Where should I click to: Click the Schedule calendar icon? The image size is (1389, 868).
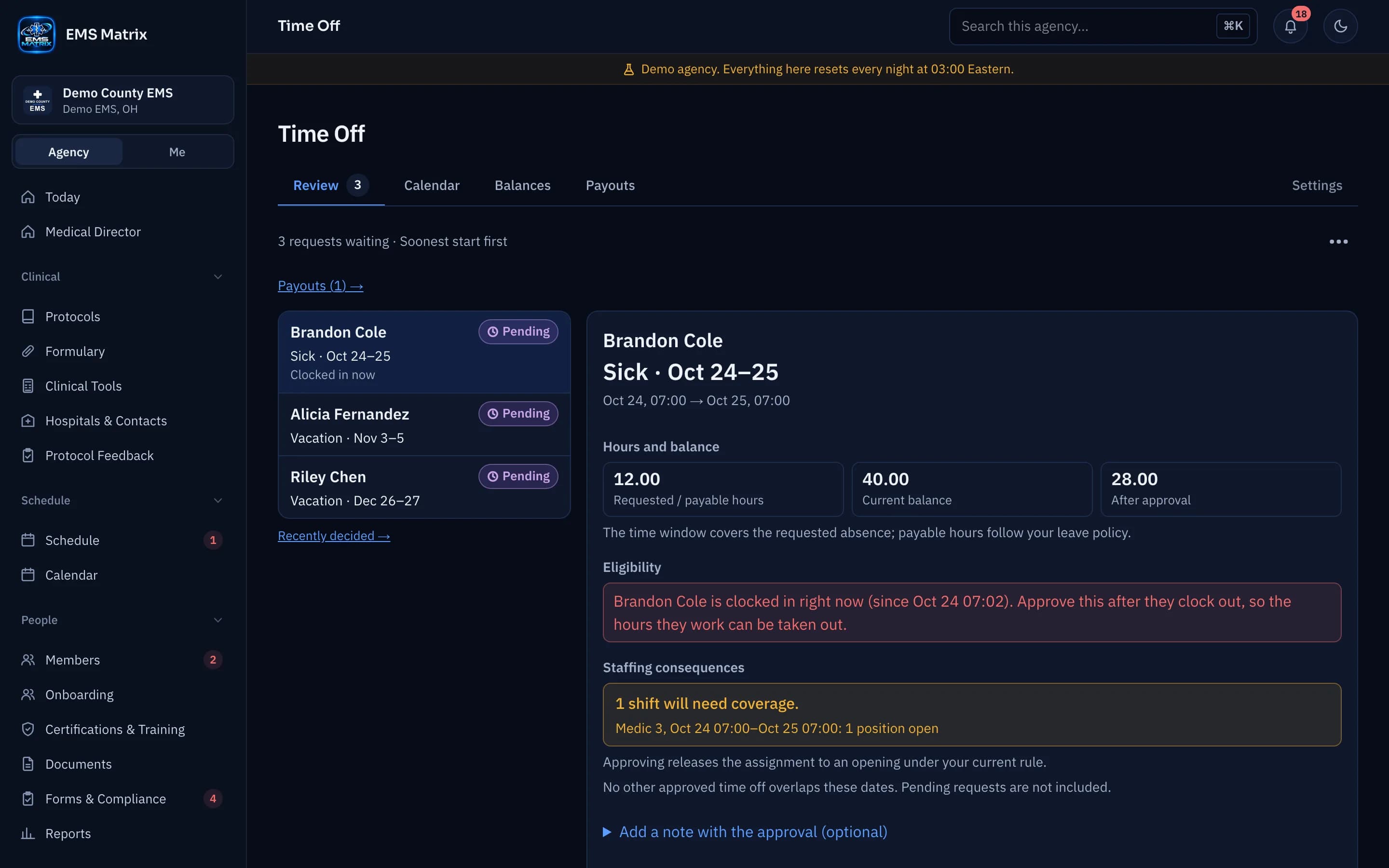(x=28, y=540)
